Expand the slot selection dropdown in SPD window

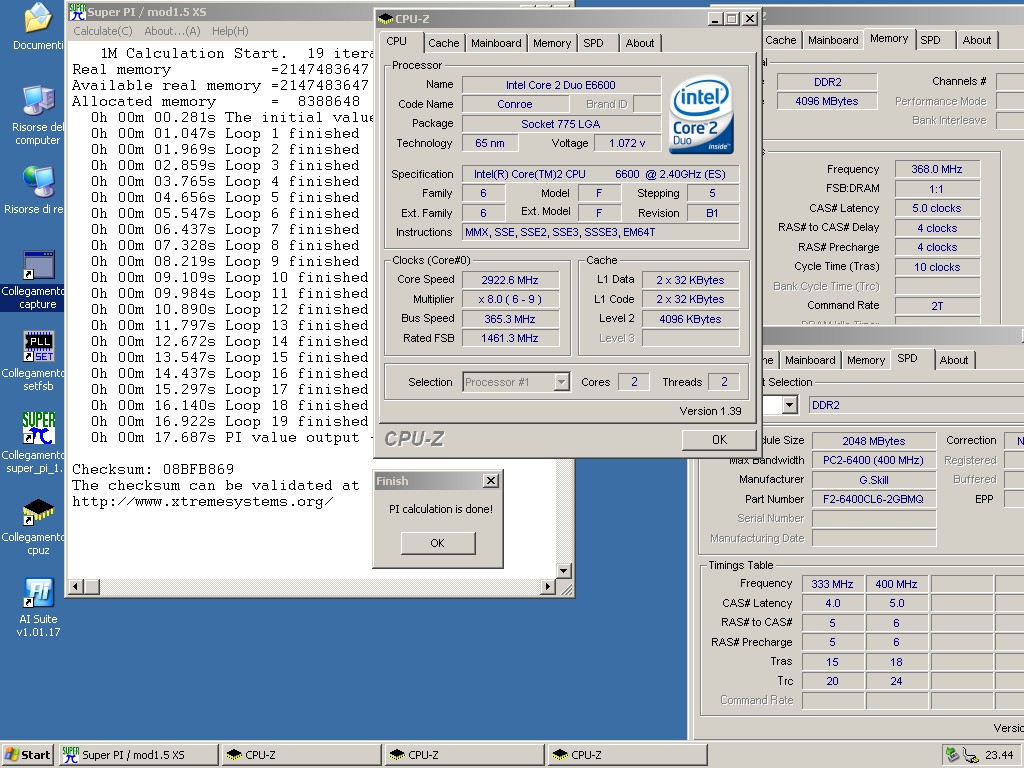[x=790, y=406]
